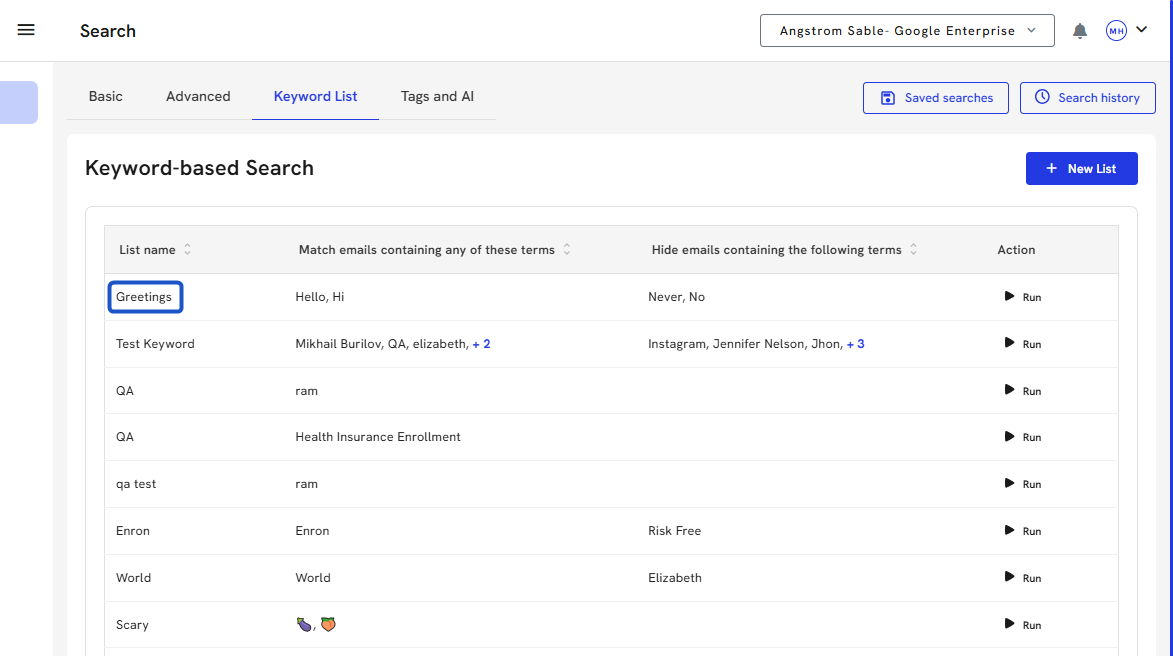Sort by List name column arrows
This screenshot has width=1173, height=656.
[187, 250]
